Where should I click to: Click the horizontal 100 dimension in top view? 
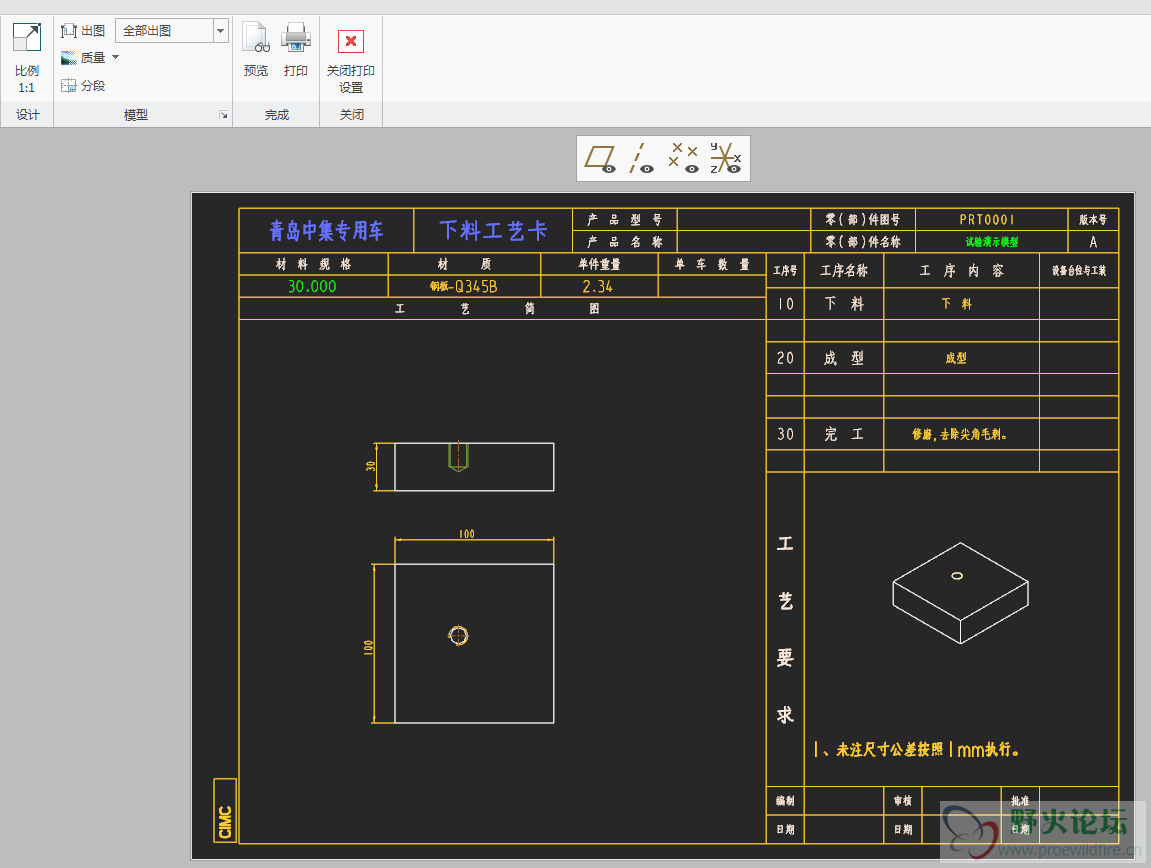467,534
